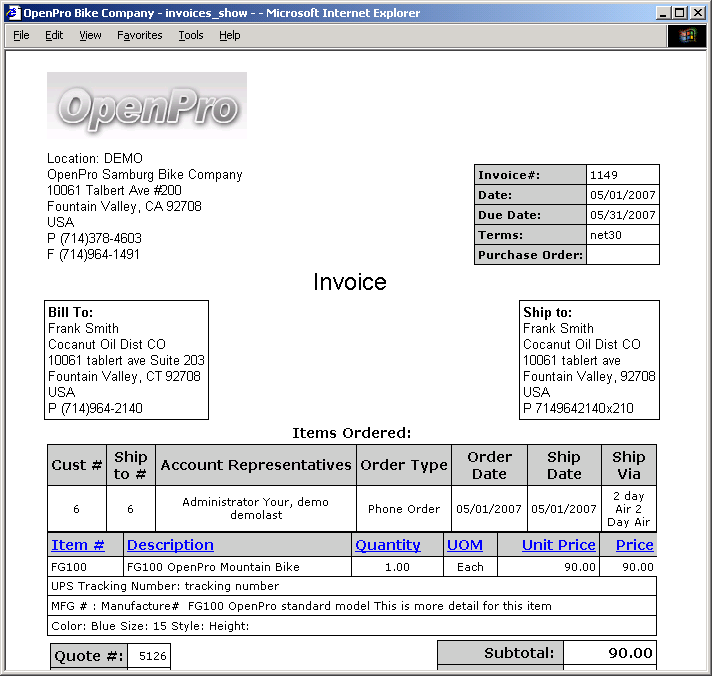The height and width of the screenshot is (676, 712).
Task: Click the Quote number 5126 field
Action: tap(153, 656)
